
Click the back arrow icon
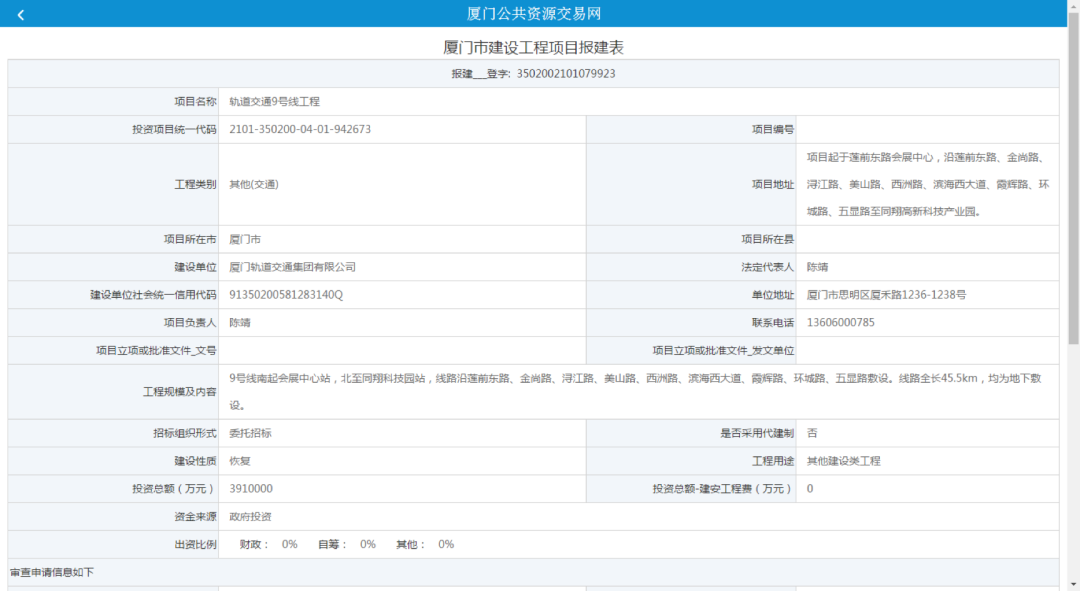21,14
